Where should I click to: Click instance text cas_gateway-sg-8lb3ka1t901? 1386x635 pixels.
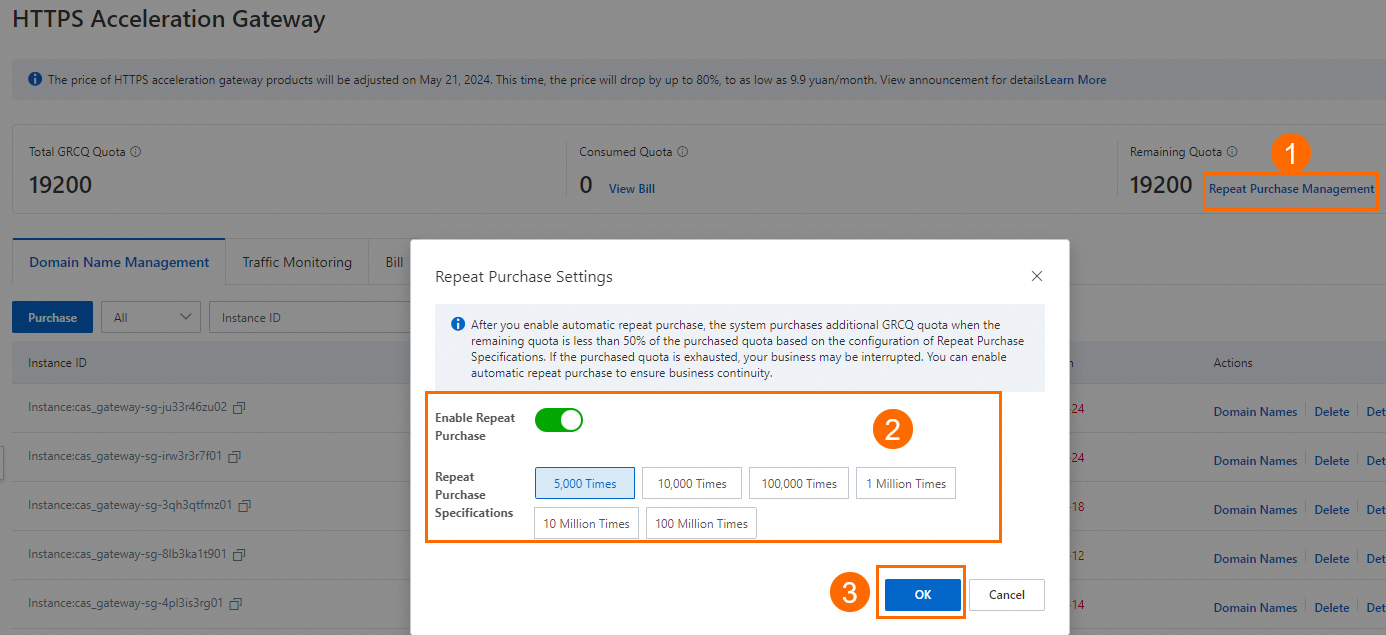[x=127, y=554]
